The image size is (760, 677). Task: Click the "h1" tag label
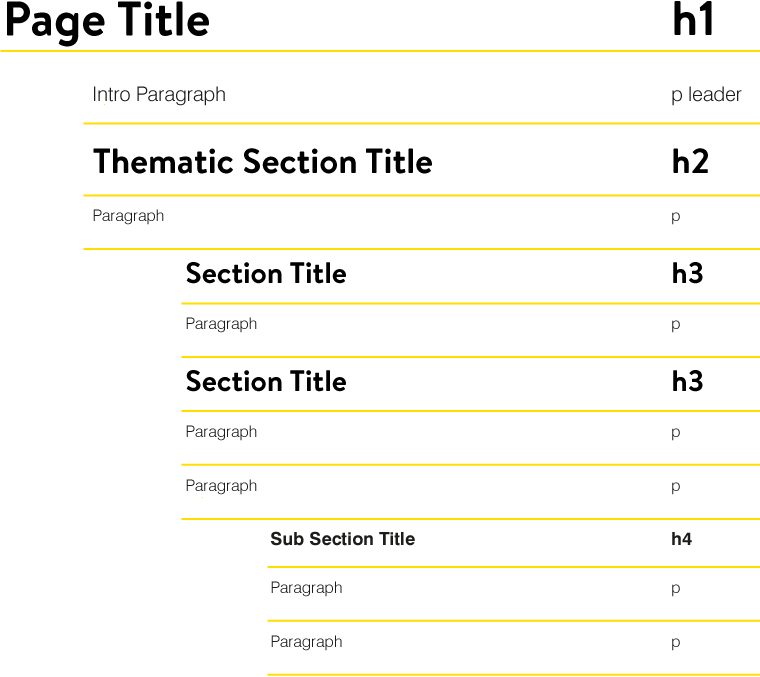click(693, 21)
